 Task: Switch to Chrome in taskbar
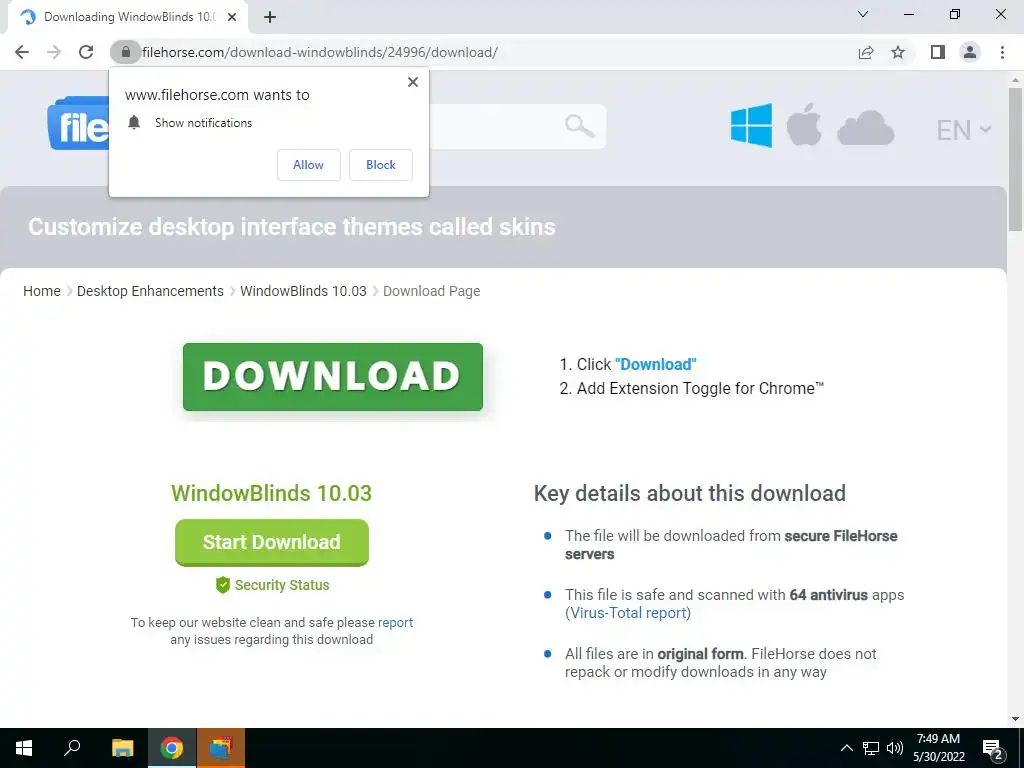click(x=172, y=748)
